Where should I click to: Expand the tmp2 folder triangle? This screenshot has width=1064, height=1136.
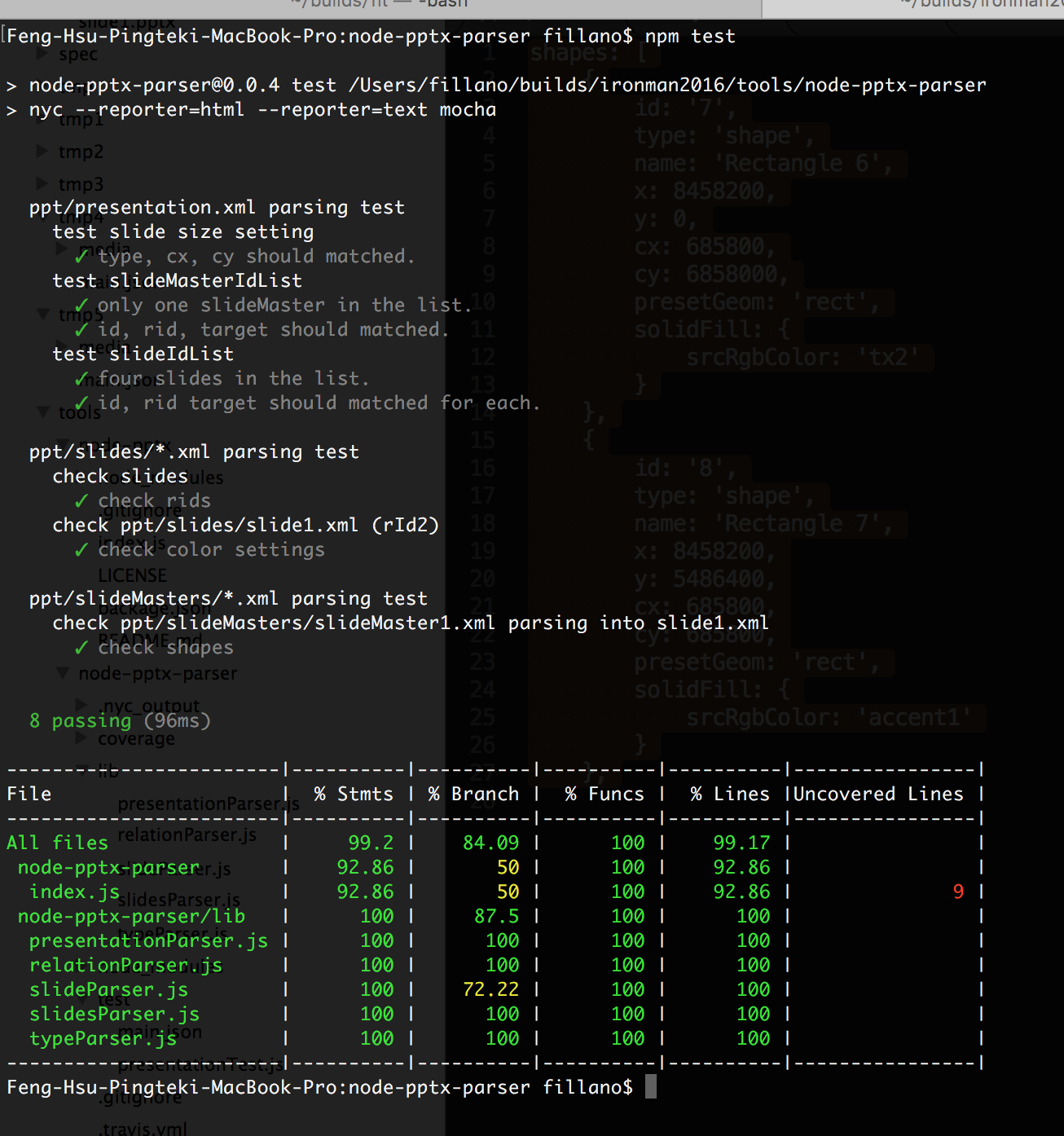[42, 151]
